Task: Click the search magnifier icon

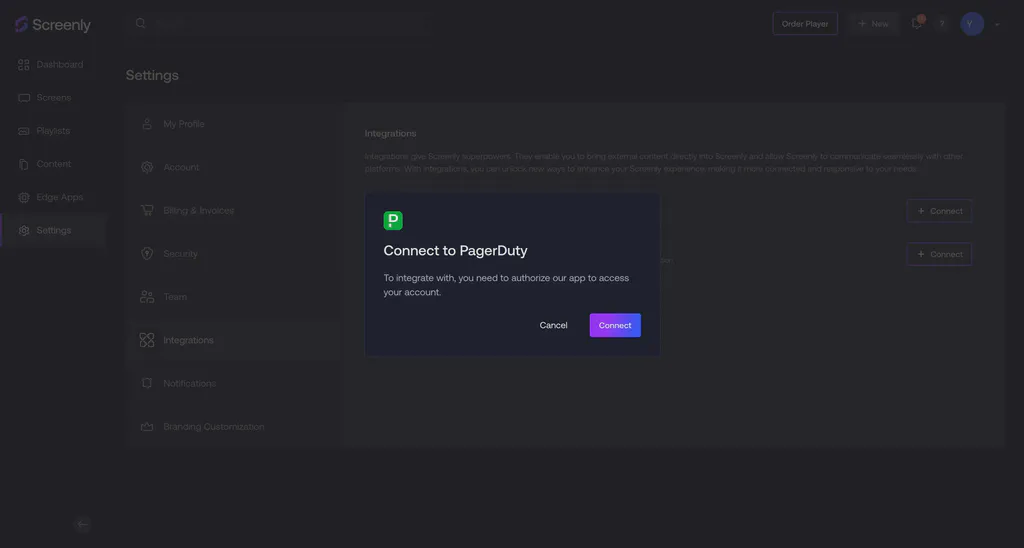Action: click(140, 24)
